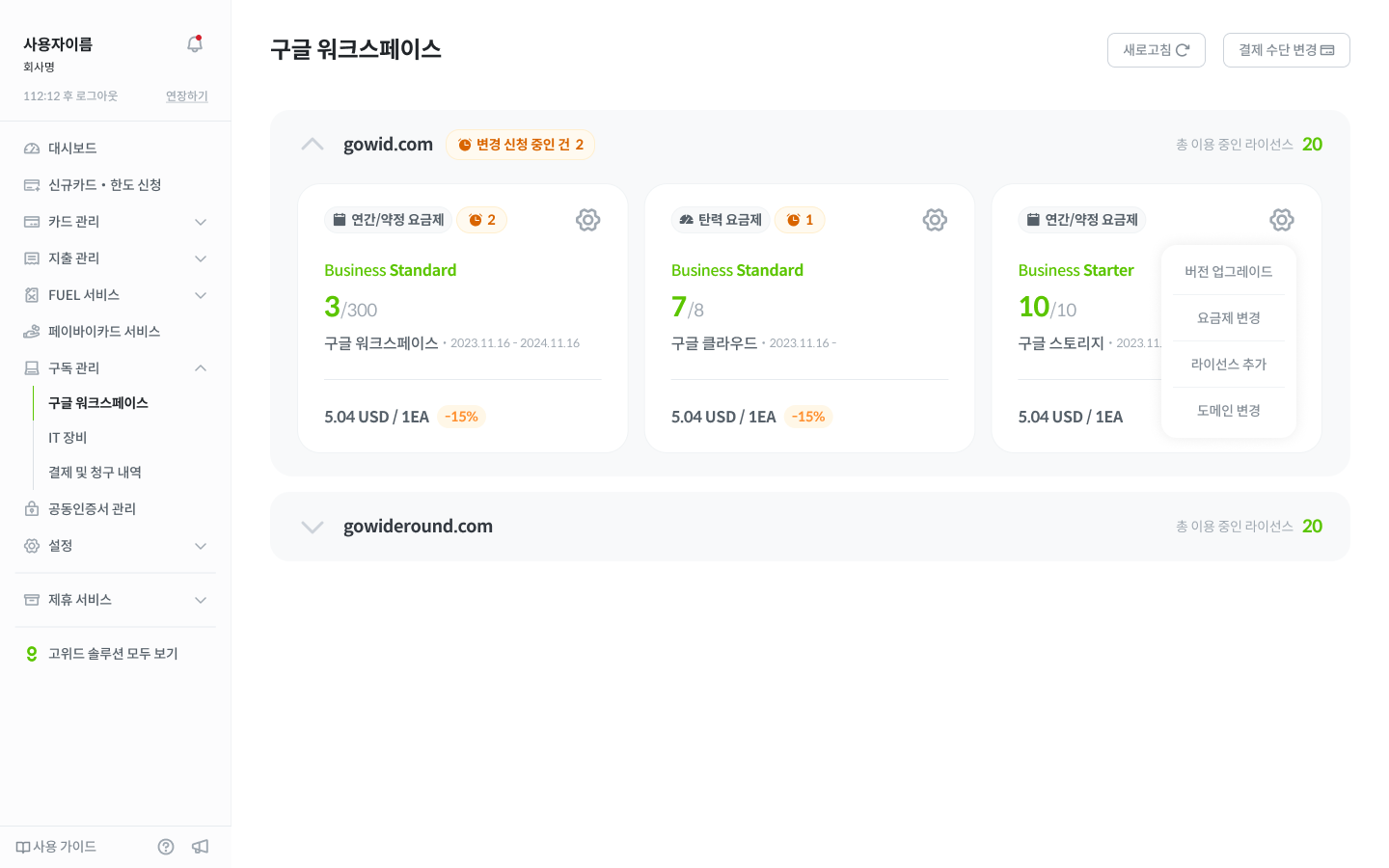
Task: Click the 연장하기 session extend link
Action: tap(186, 96)
